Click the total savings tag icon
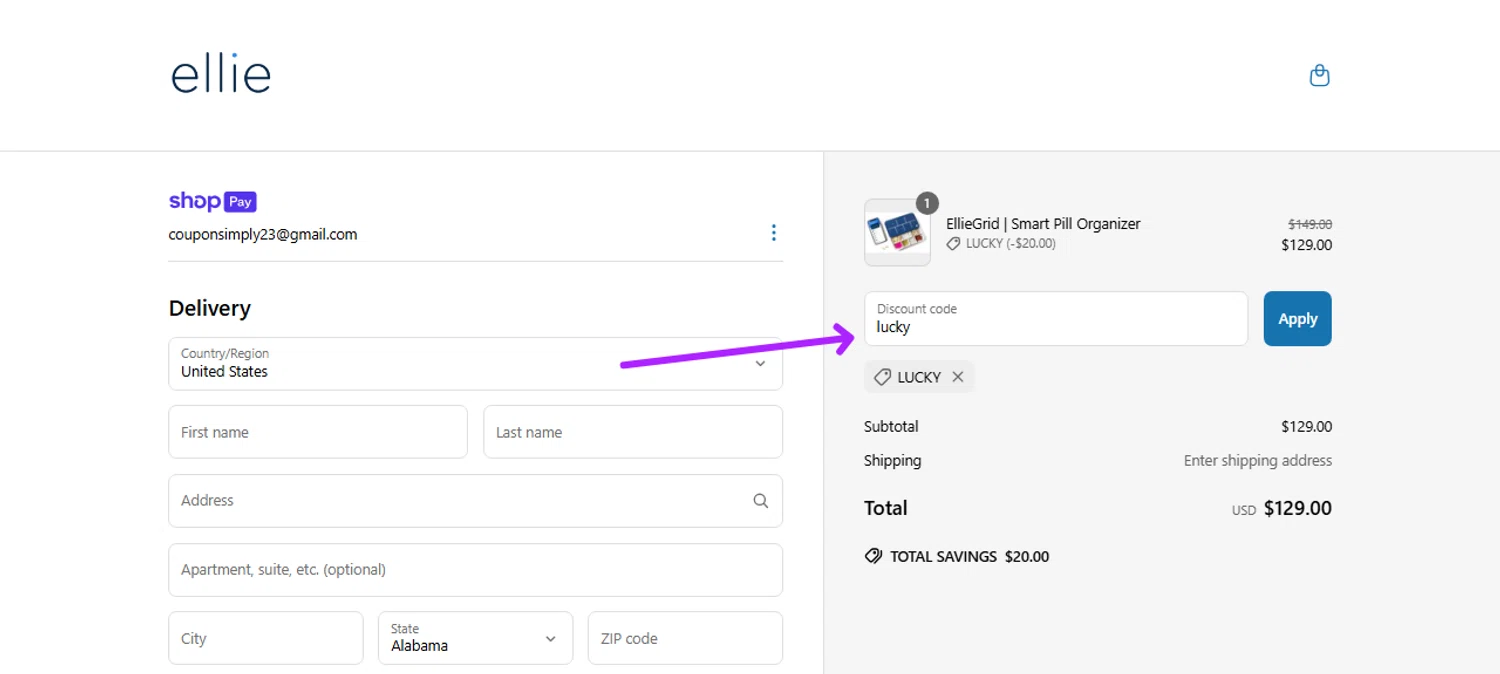 click(x=873, y=556)
